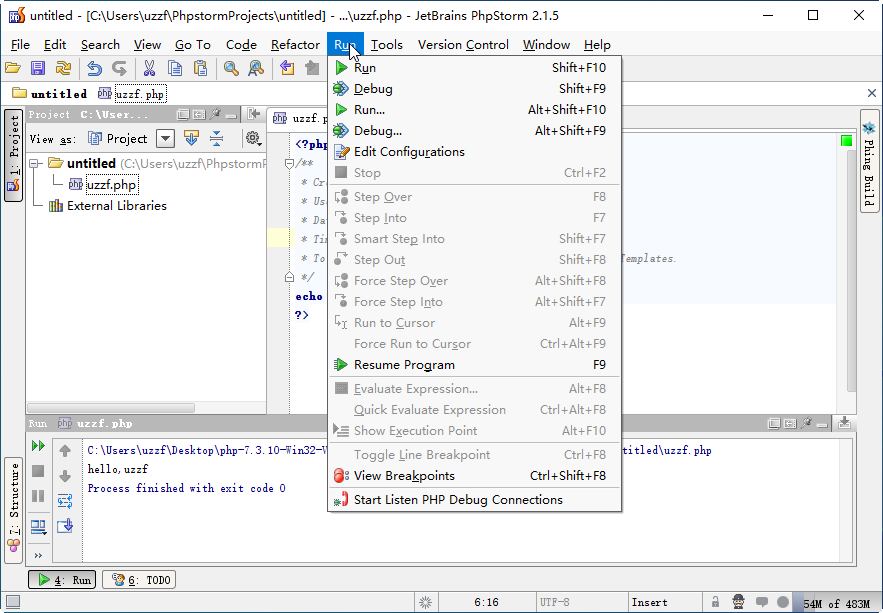This screenshot has width=883, height=613.
Task: Click the Replace magnifier-with-A icon
Action: [256, 69]
